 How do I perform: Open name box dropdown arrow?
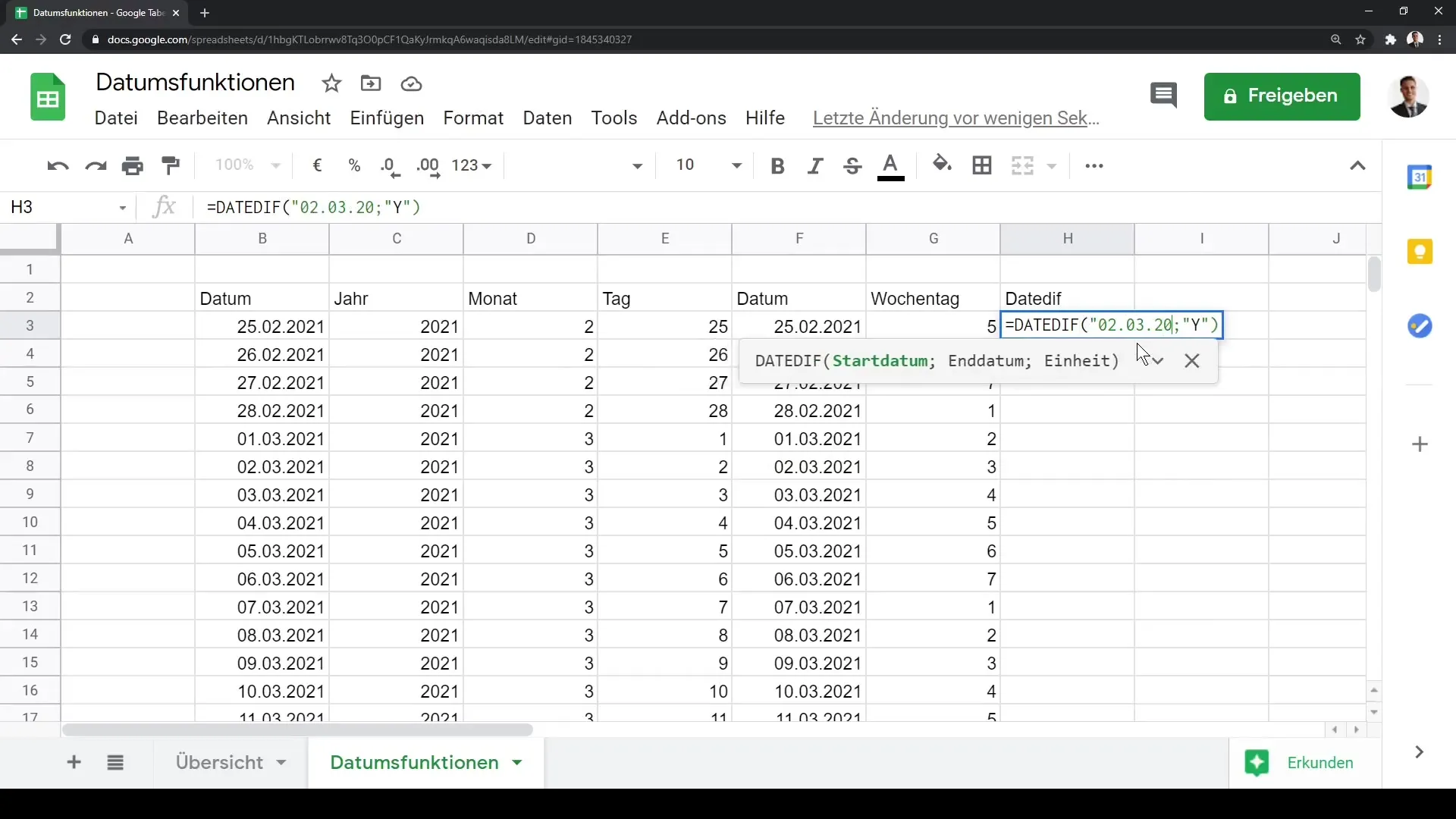coord(122,208)
